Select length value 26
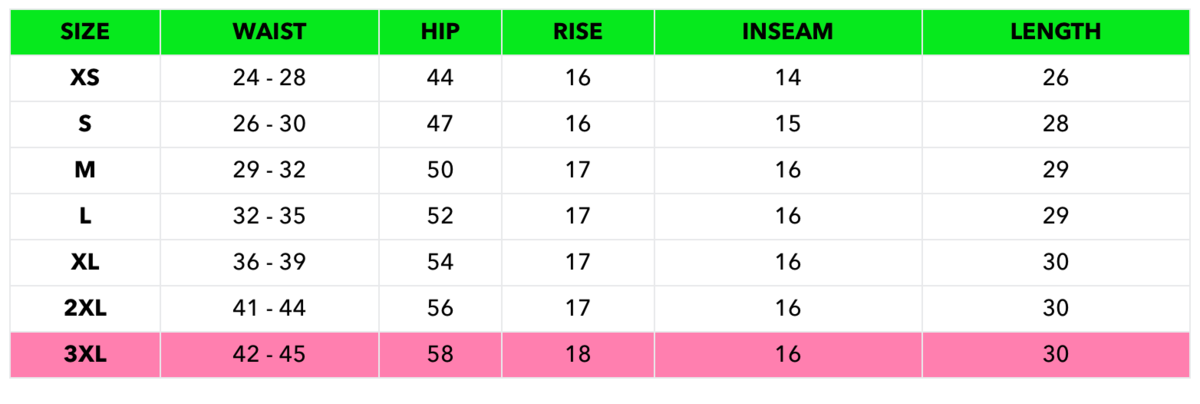1200x404 pixels. click(1055, 78)
